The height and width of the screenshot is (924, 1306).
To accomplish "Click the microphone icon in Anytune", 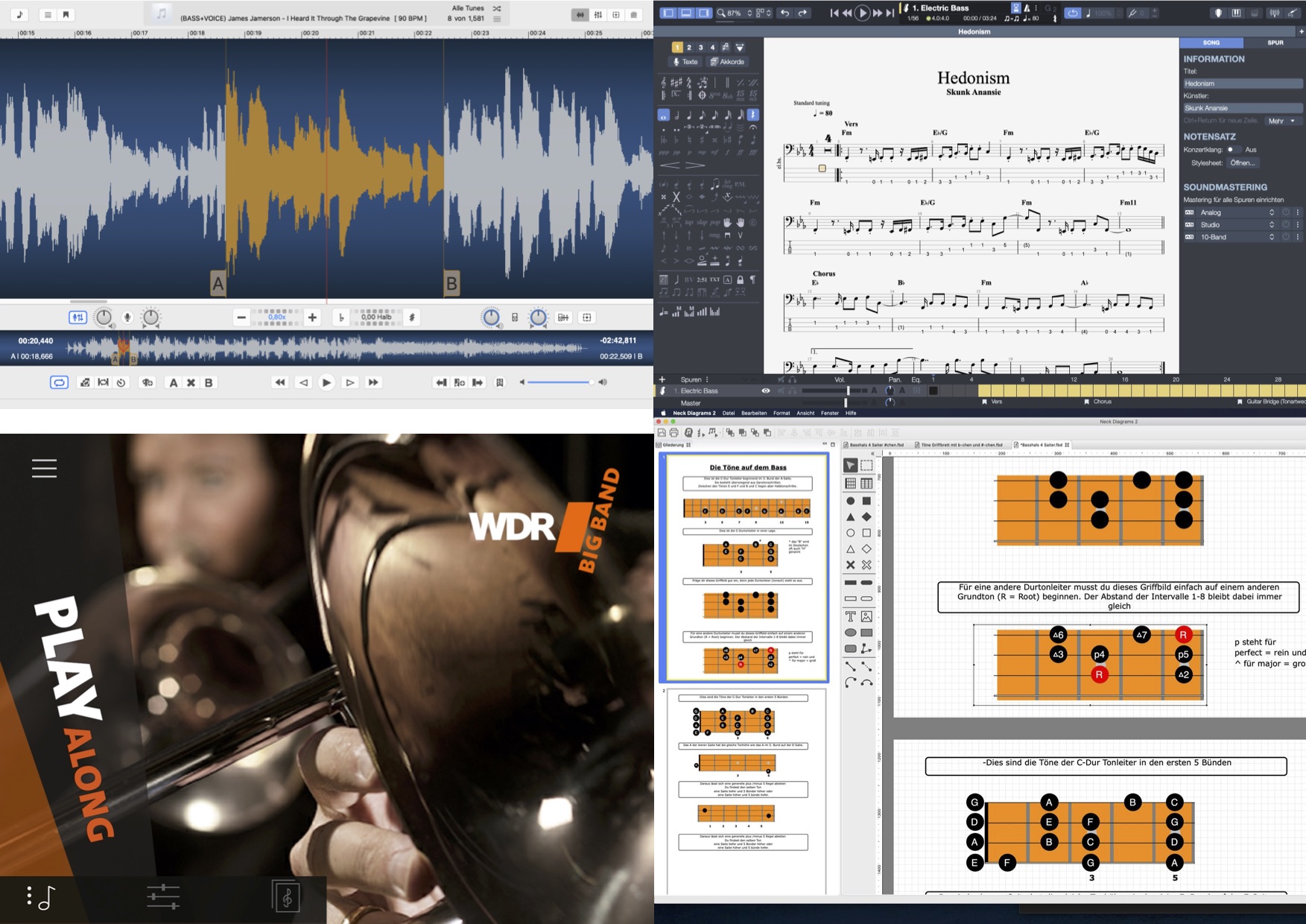I will click(x=127, y=317).
